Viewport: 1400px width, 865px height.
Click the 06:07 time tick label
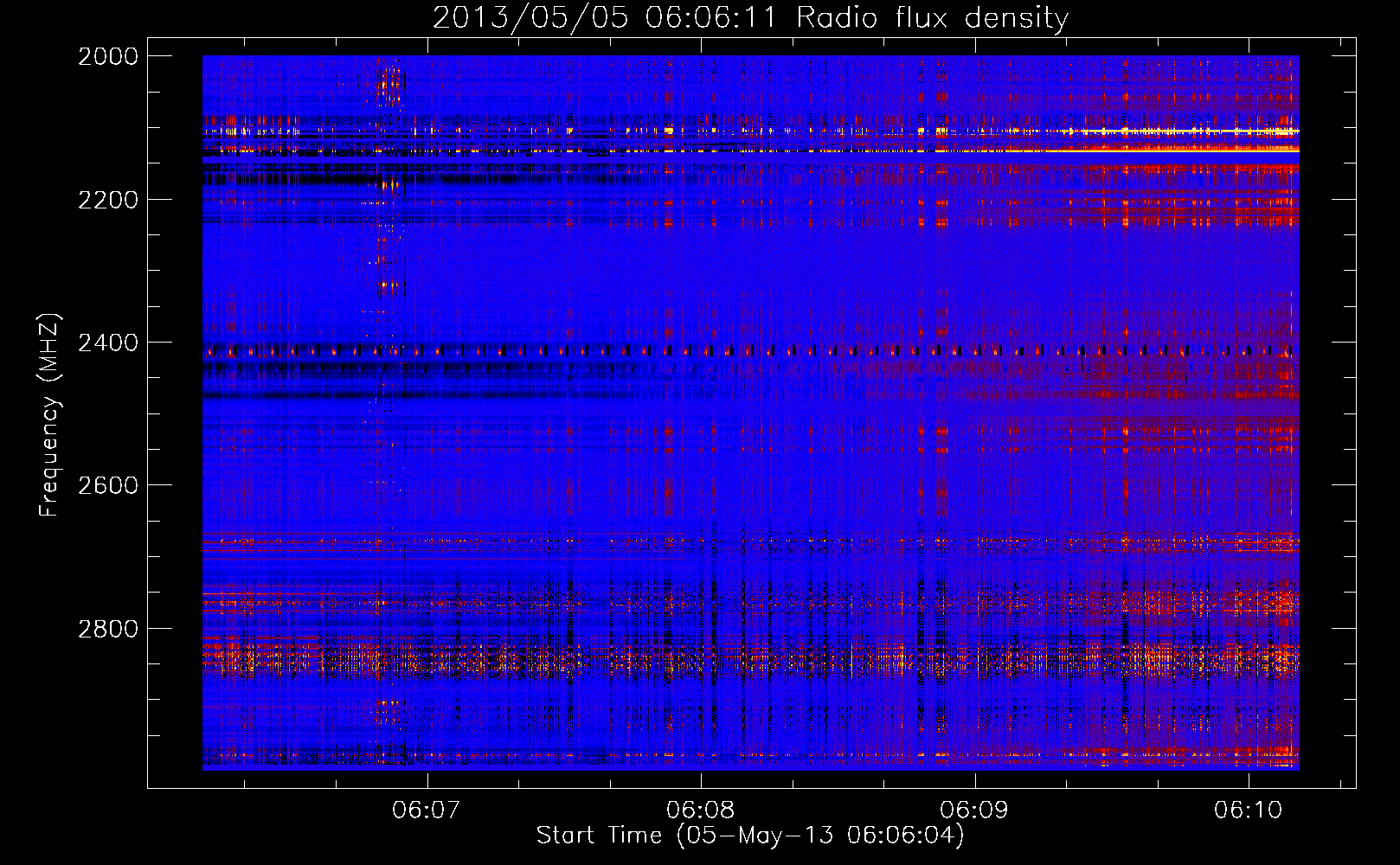pos(425,811)
